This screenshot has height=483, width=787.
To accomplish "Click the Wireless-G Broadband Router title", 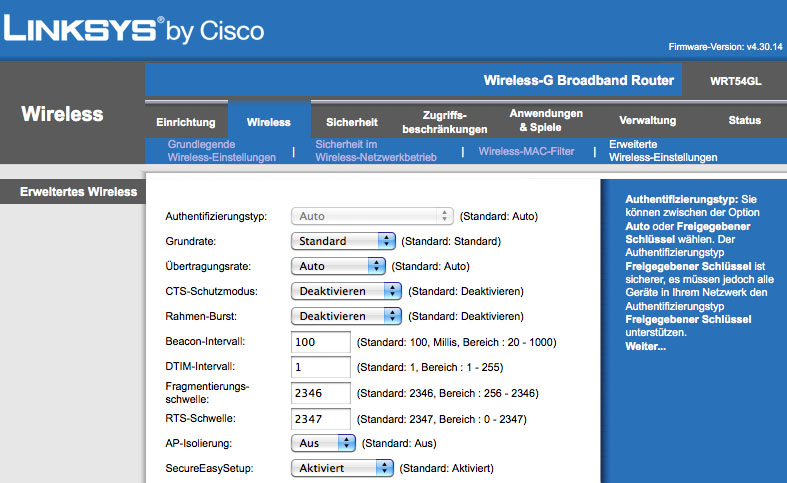I will [x=579, y=80].
